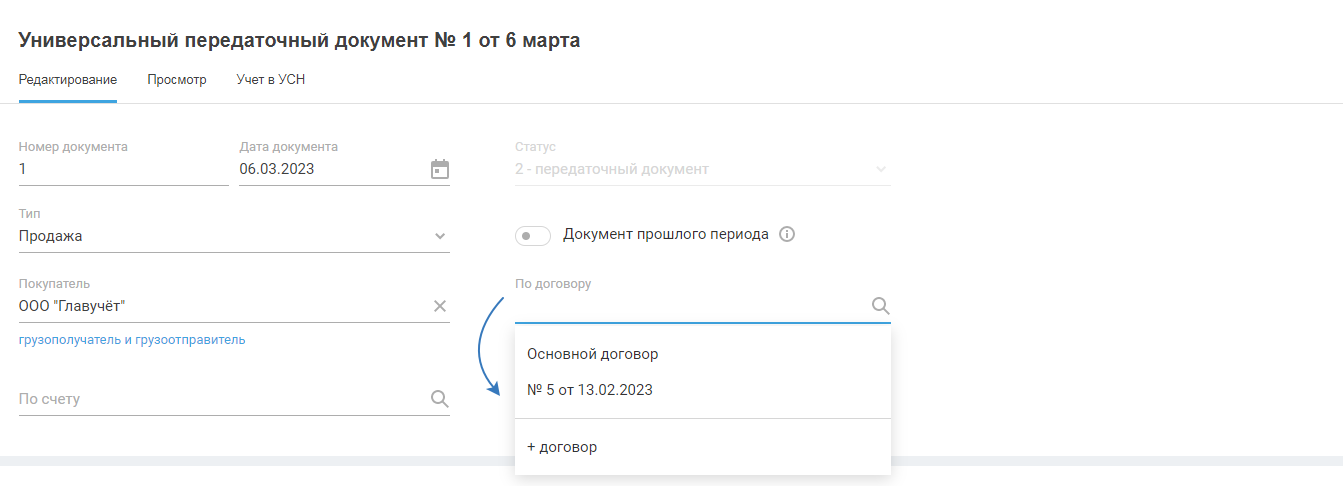Click info icon beside Документ прошлого периода
The height and width of the screenshot is (486, 1343).
pyautogui.click(x=786, y=235)
